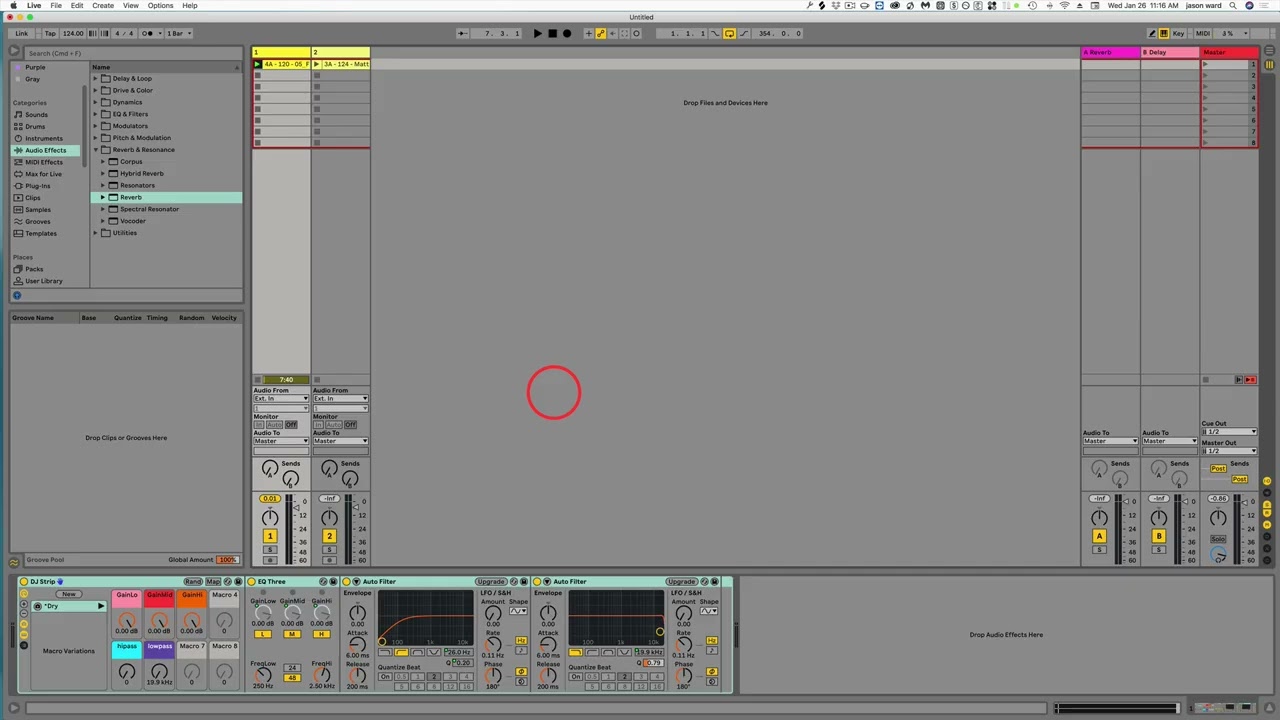This screenshot has width=1280, height=720.
Task: Open the Cue Out dropdown
Action: (1229, 432)
